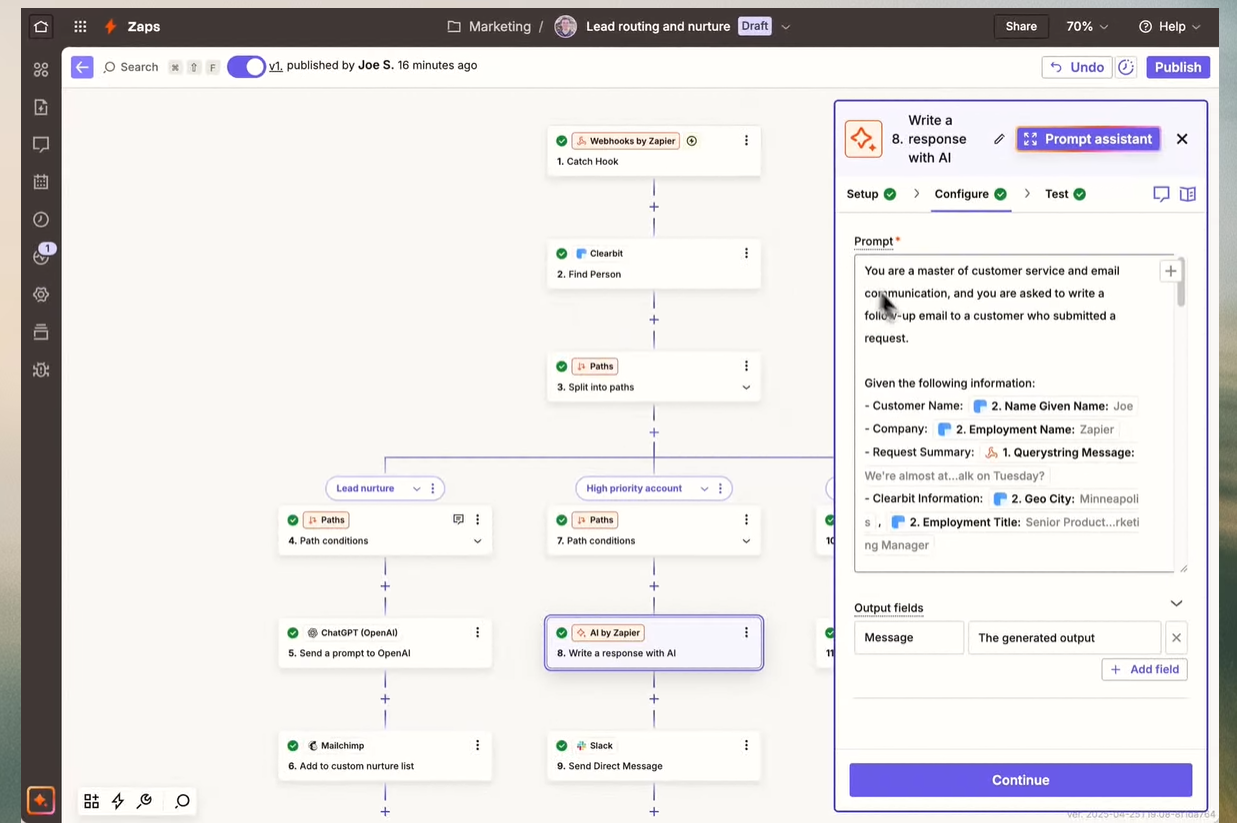Click the orange Zaps lightning icon
Viewport: 1237px width, 823px height.
[111, 27]
